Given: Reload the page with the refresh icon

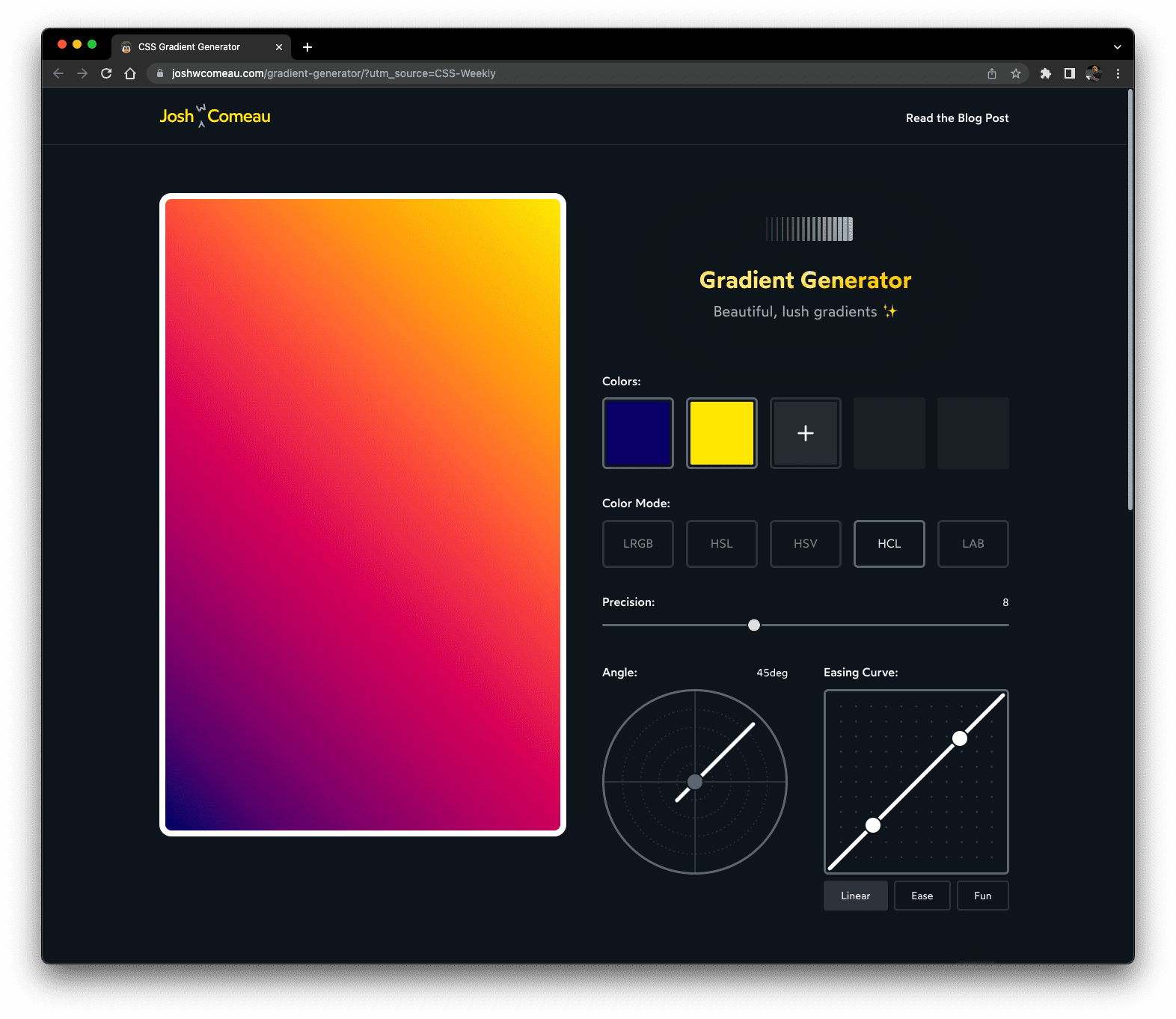Looking at the screenshot, I should coord(106,73).
